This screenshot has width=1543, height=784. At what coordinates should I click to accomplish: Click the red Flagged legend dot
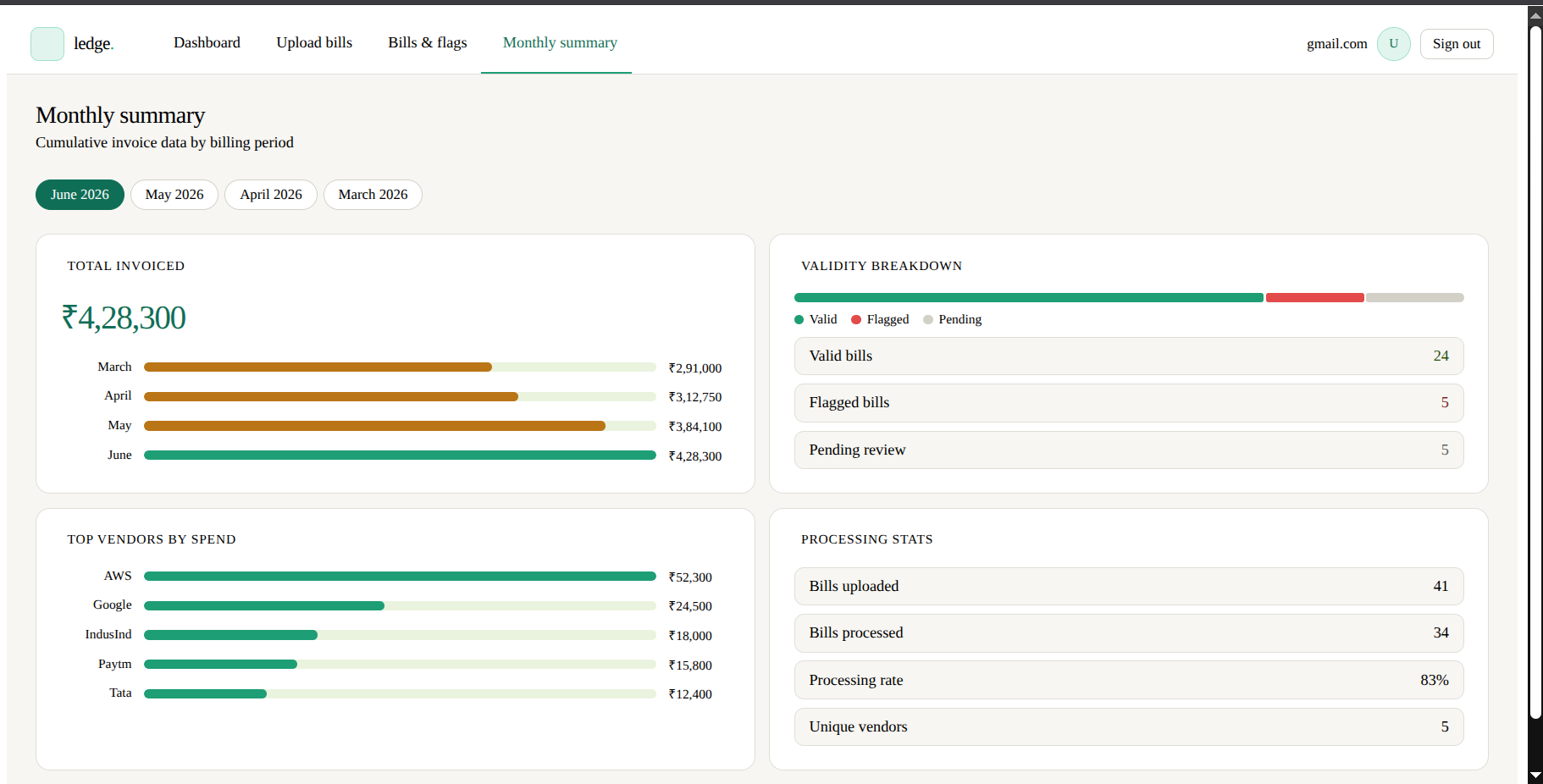pyautogui.click(x=856, y=319)
